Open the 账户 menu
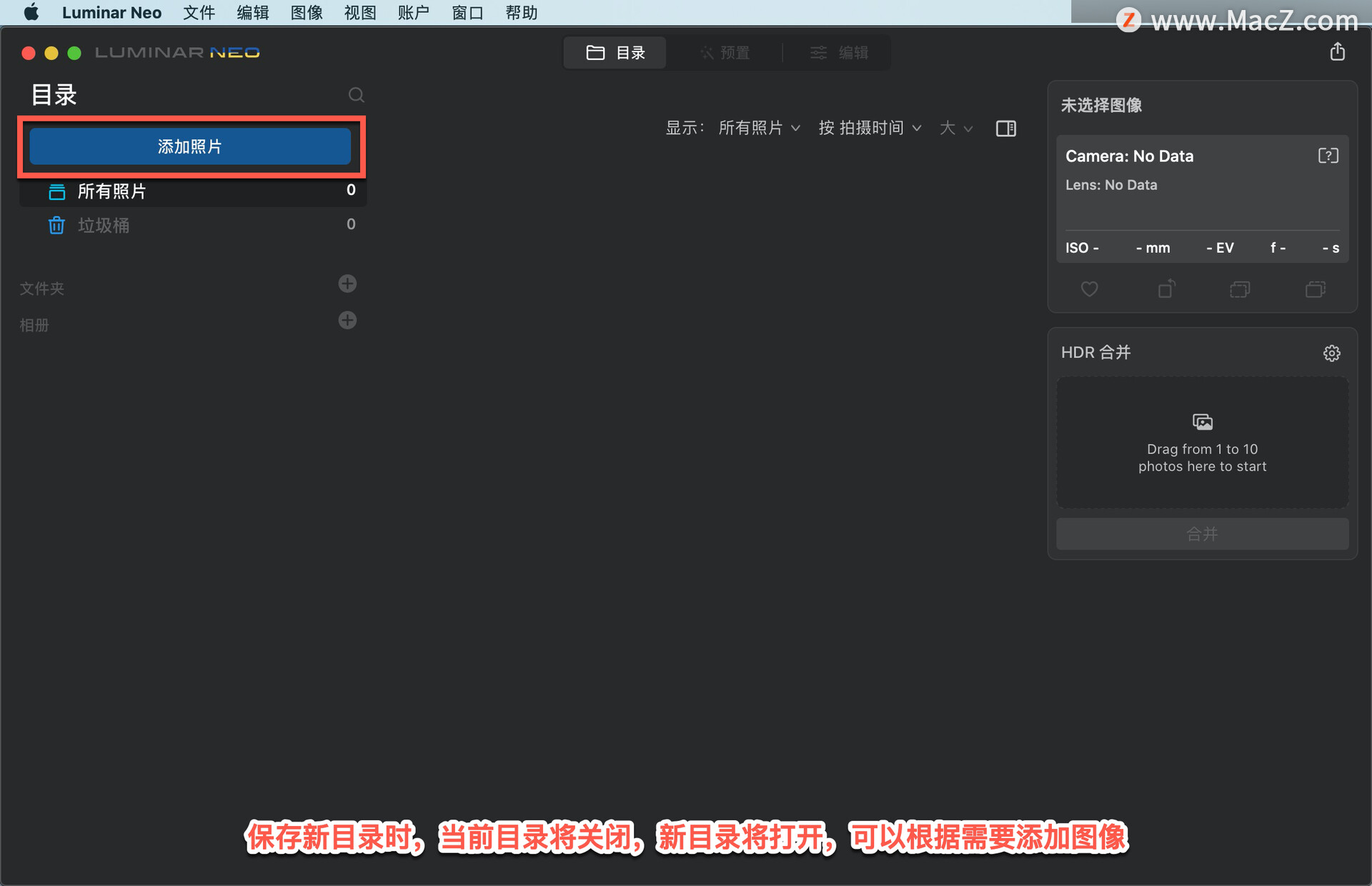The width and height of the screenshot is (1372, 886). click(414, 13)
